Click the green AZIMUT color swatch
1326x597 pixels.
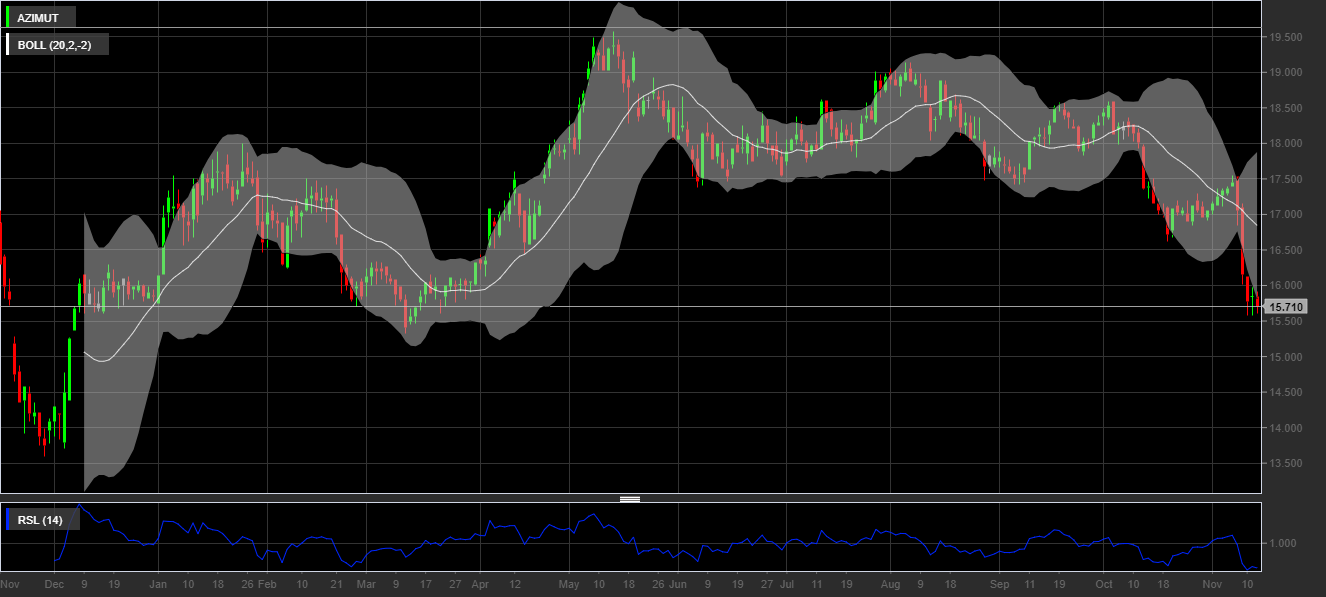point(9,18)
